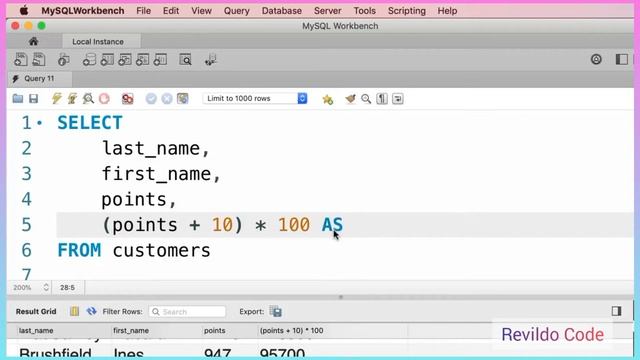Open the Query menu
This screenshot has height=360, width=640.
point(236,11)
